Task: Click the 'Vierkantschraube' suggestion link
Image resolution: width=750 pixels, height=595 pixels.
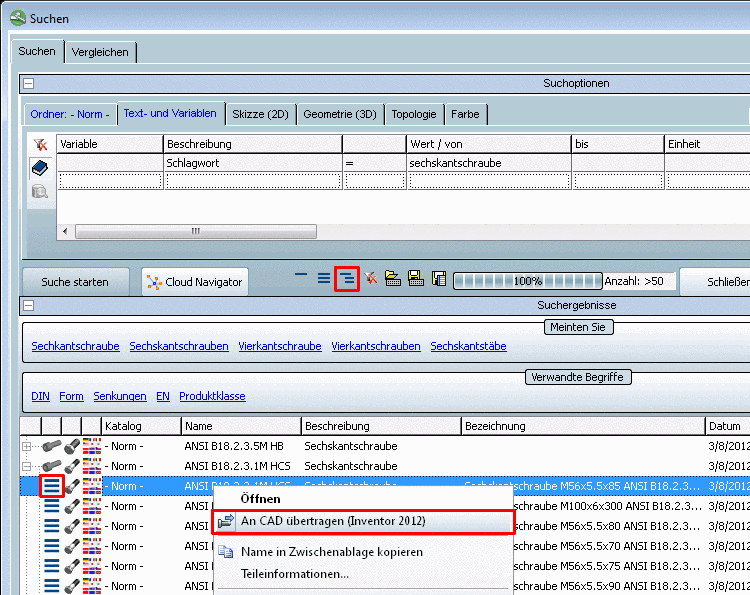Action: point(279,346)
